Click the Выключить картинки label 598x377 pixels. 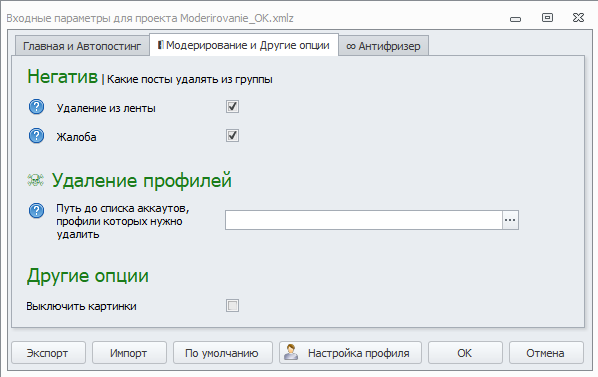(x=81, y=306)
